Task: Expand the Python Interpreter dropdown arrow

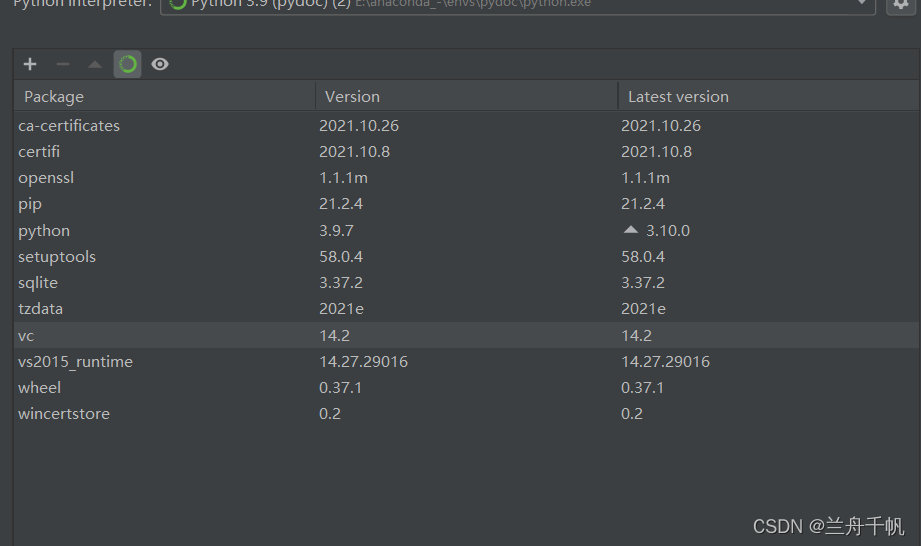Action: 860,5
